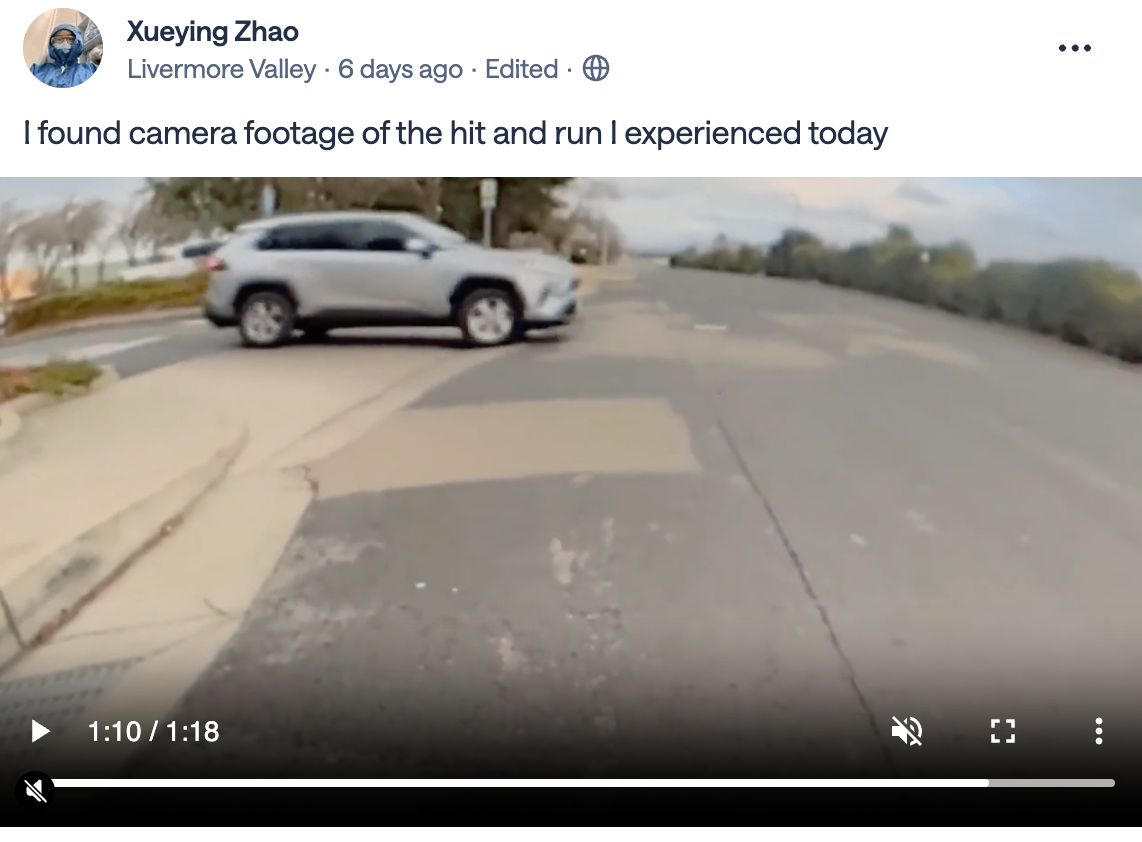Toggle the round muted overlay badge
Viewport: 1142px width, 842px height.
click(35, 790)
